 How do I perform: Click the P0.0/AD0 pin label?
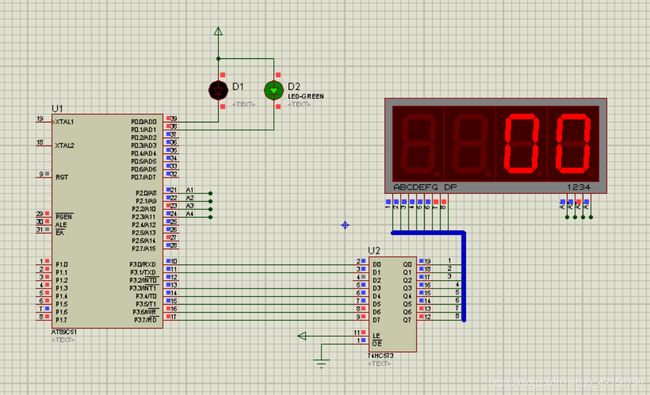tap(144, 122)
